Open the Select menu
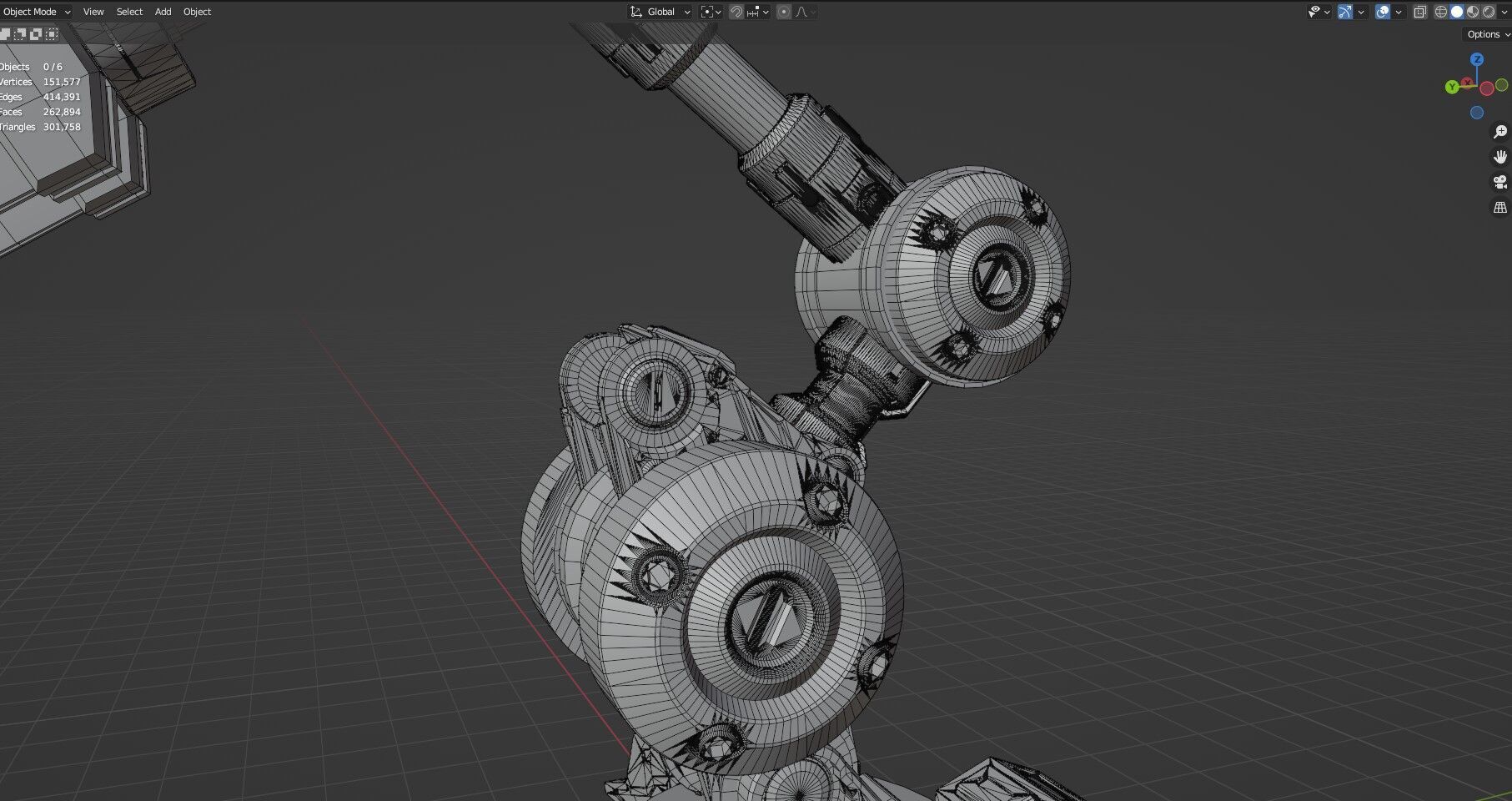Viewport: 1512px width, 801px height. point(129,12)
